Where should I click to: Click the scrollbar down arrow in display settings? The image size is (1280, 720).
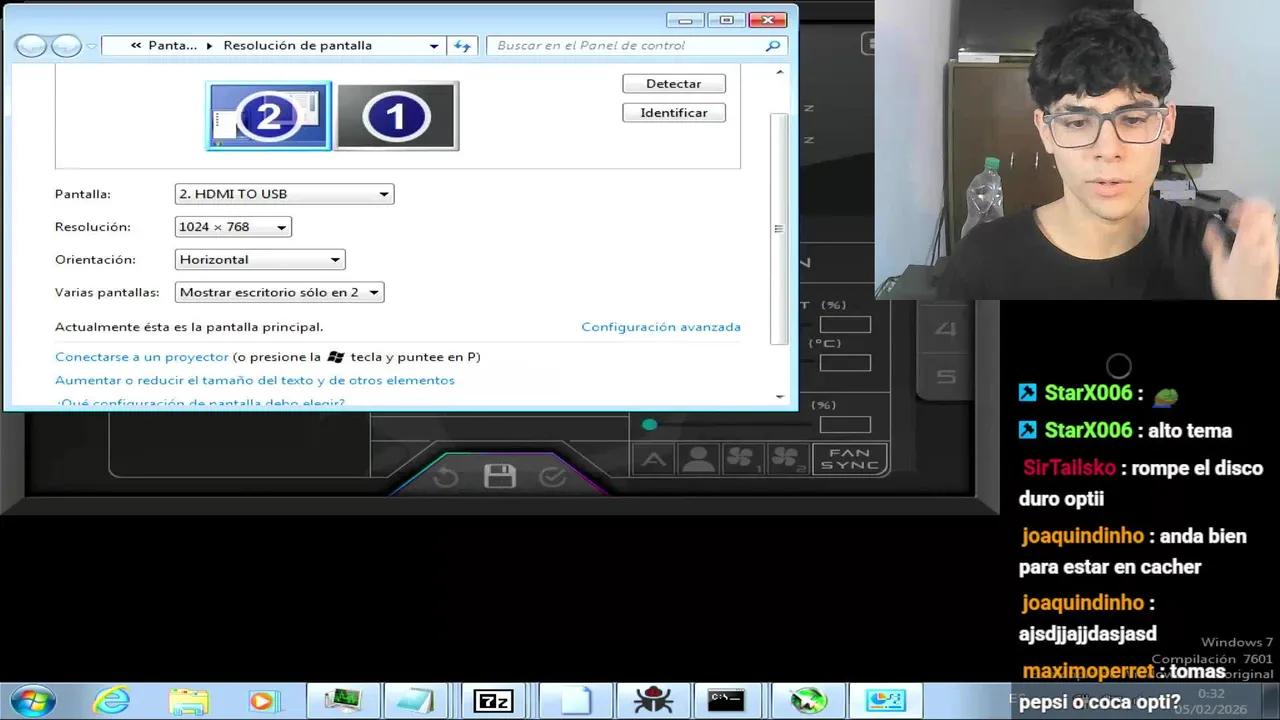(780, 397)
